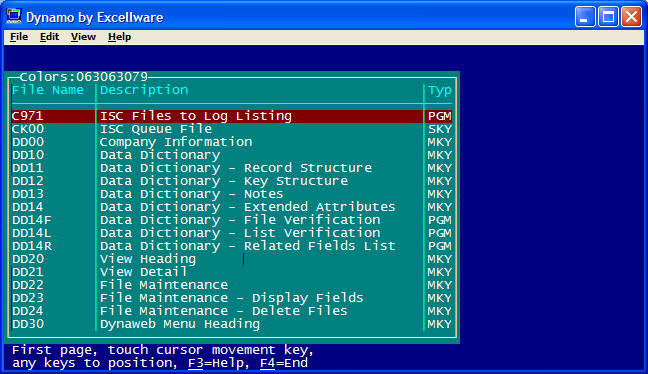Image resolution: width=648 pixels, height=374 pixels.
Task: Select file name DD14F
Action: pyautogui.click(x=32, y=220)
